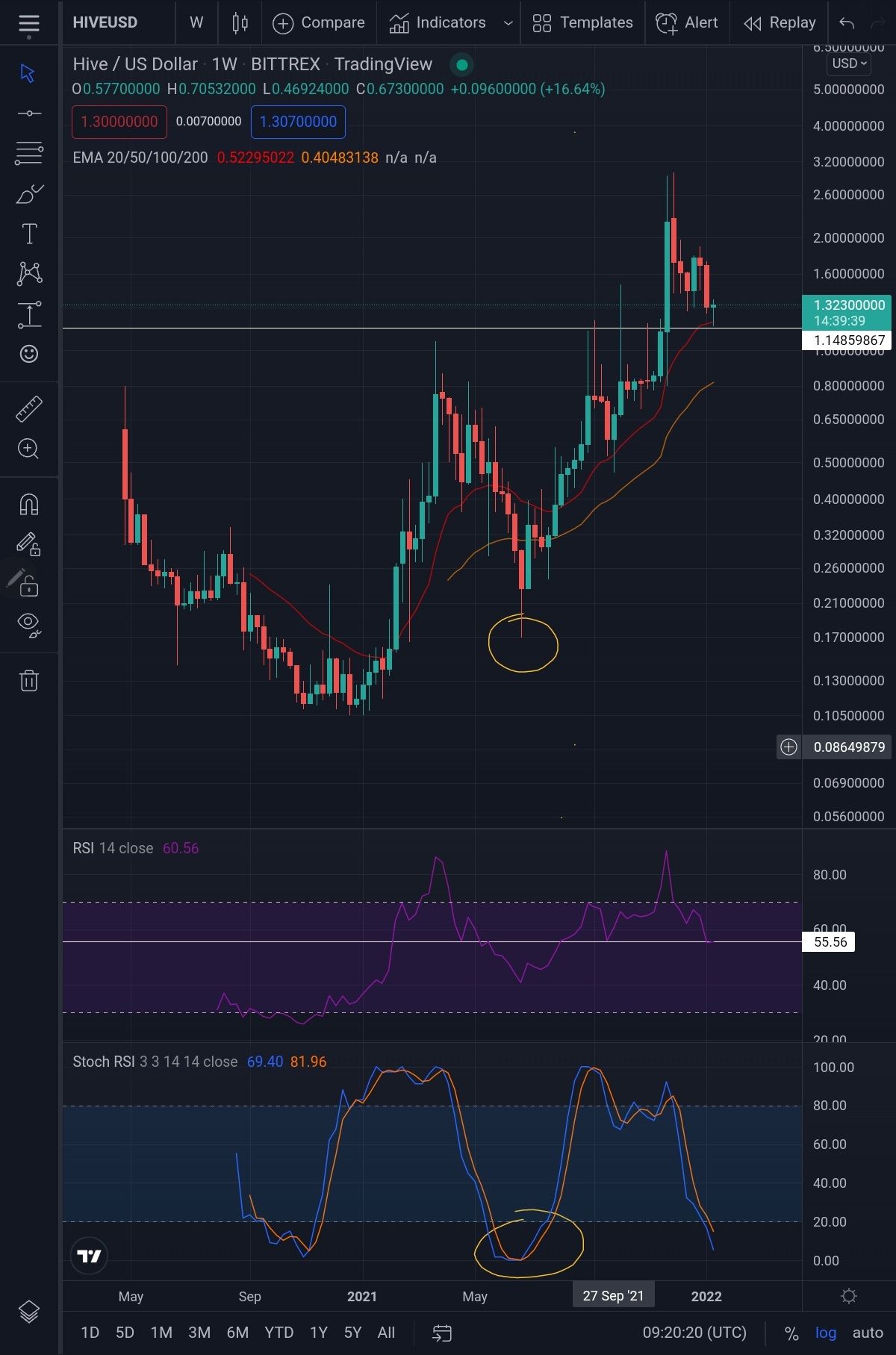Switch to YTD range
Viewport: 896px width, 1355px height.
point(279,1333)
